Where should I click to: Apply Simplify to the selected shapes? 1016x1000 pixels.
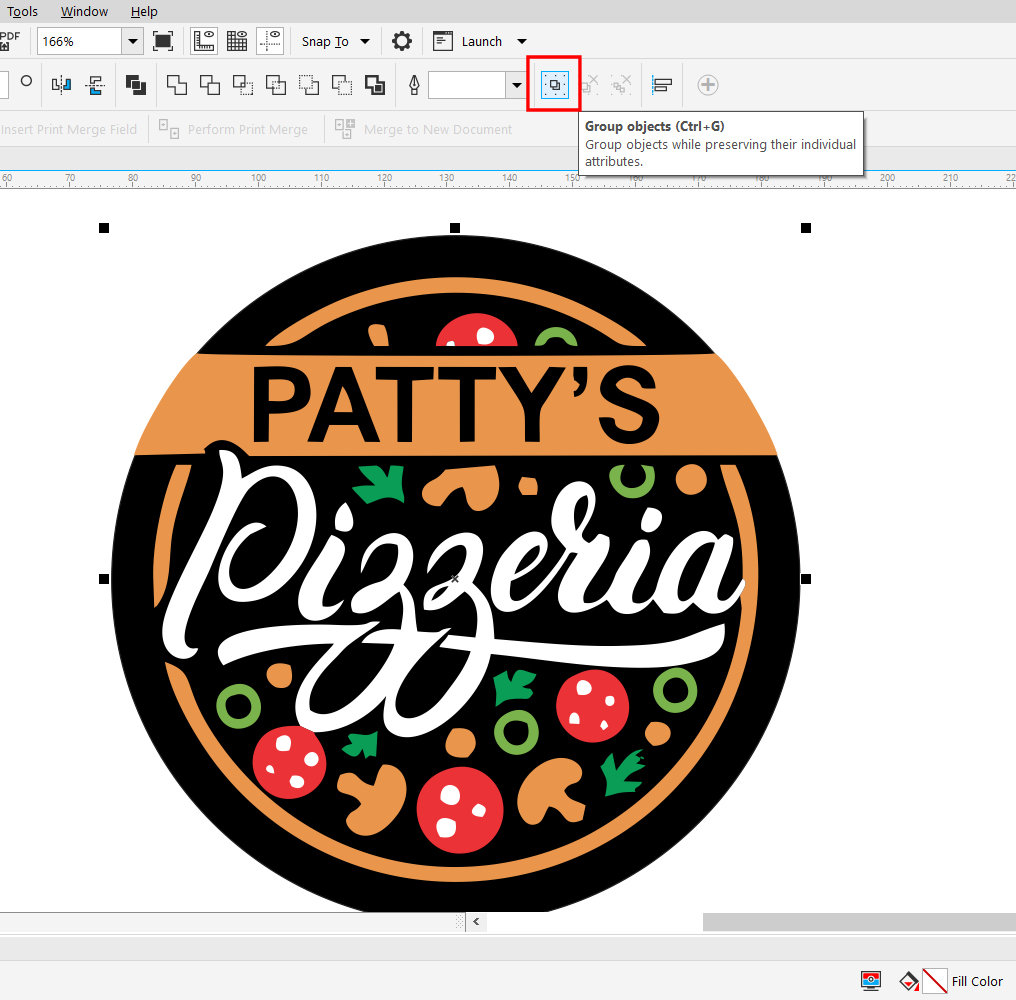pos(275,85)
